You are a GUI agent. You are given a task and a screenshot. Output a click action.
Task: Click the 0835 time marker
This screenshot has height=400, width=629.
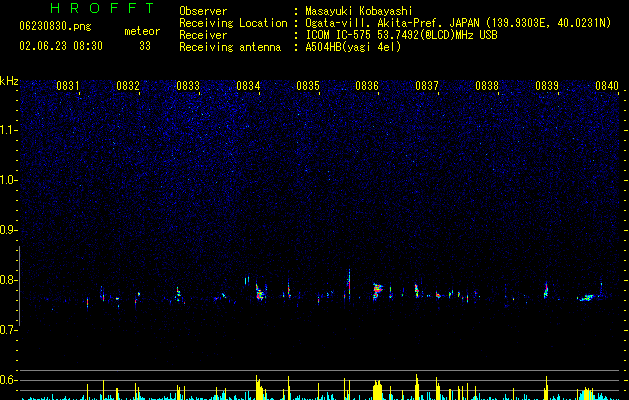(x=308, y=86)
